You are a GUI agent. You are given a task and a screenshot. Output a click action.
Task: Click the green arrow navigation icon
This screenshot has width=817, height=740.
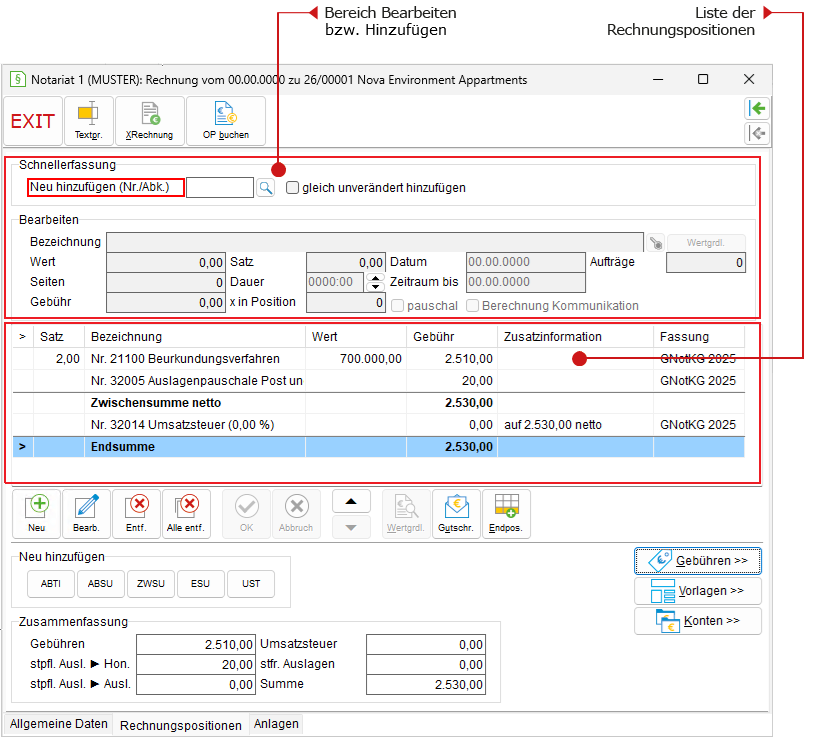(757, 108)
